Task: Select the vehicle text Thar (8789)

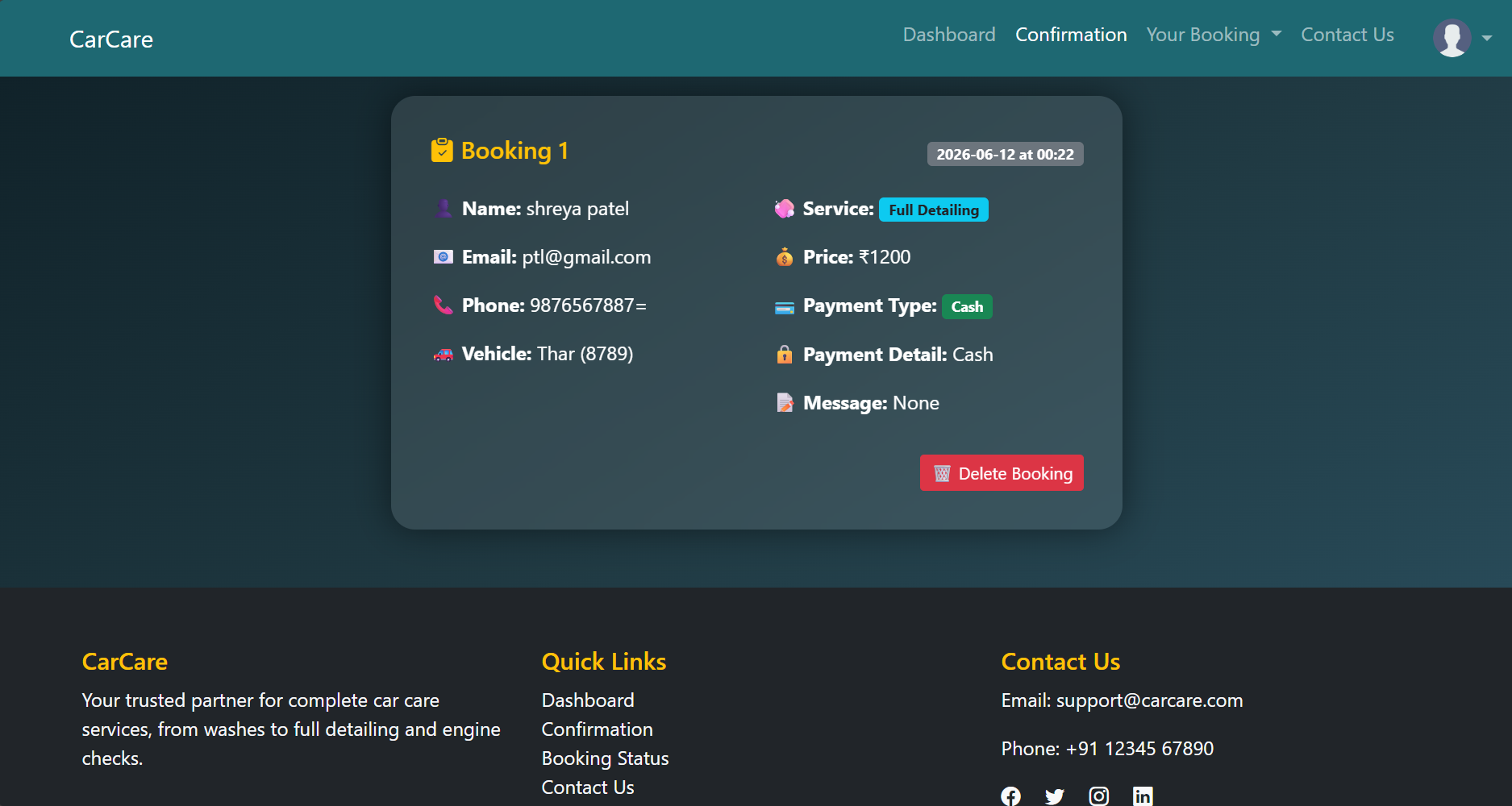Action: [x=585, y=354]
